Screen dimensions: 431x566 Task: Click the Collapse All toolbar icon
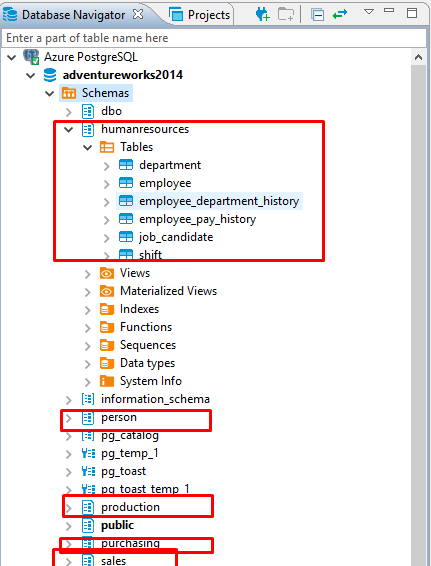pyautogui.click(x=317, y=15)
